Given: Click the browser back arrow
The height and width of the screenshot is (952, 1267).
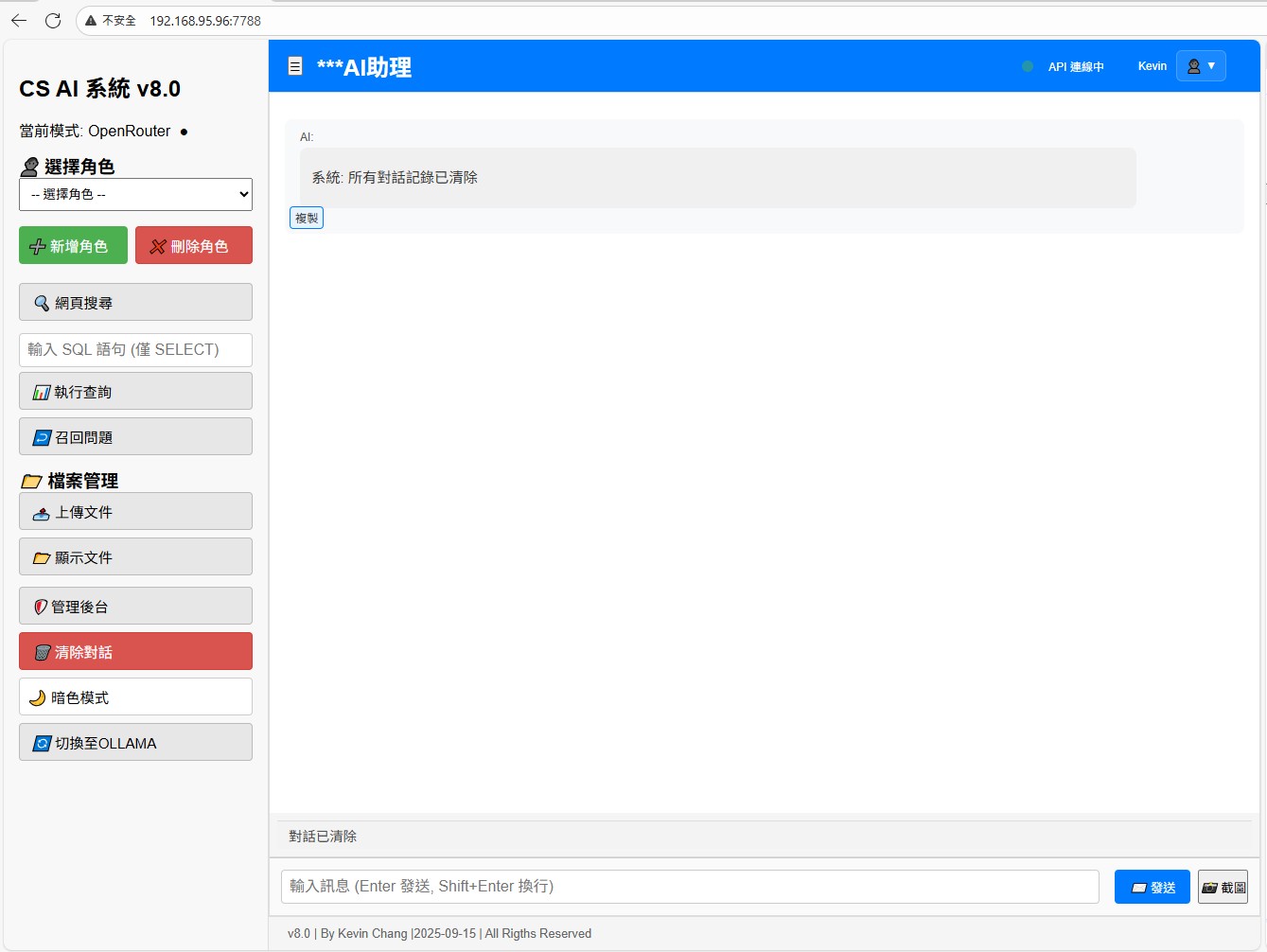Looking at the screenshot, I should [x=19, y=20].
